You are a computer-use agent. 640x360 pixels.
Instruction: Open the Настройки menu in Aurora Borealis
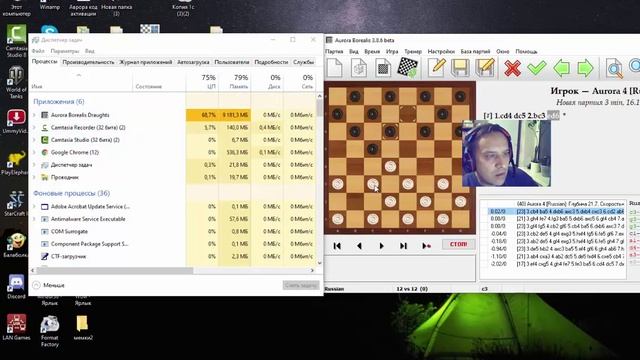(x=441, y=51)
